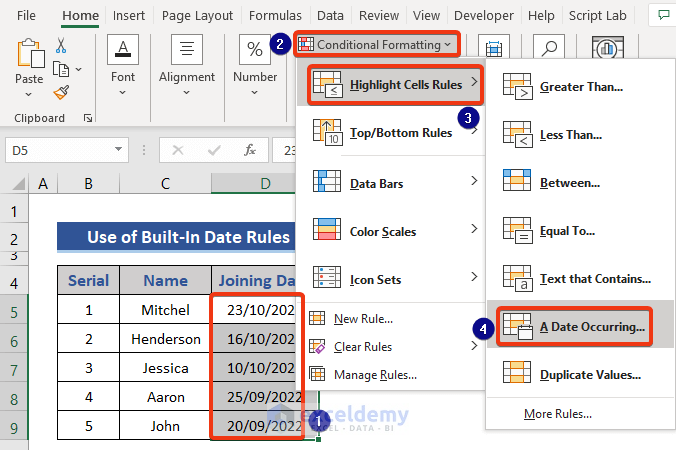Switch to the Insert tab
The image size is (676, 450).
(x=128, y=16)
